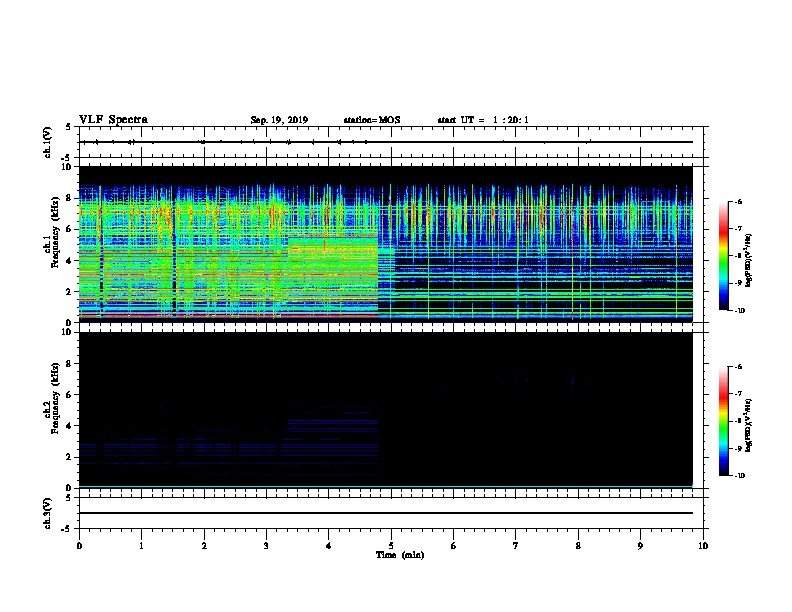The height and width of the screenshot is (612, 792).
Task: Click the ch.1 colorbar log(PSD) units label
Action: [x=749, y=260]
